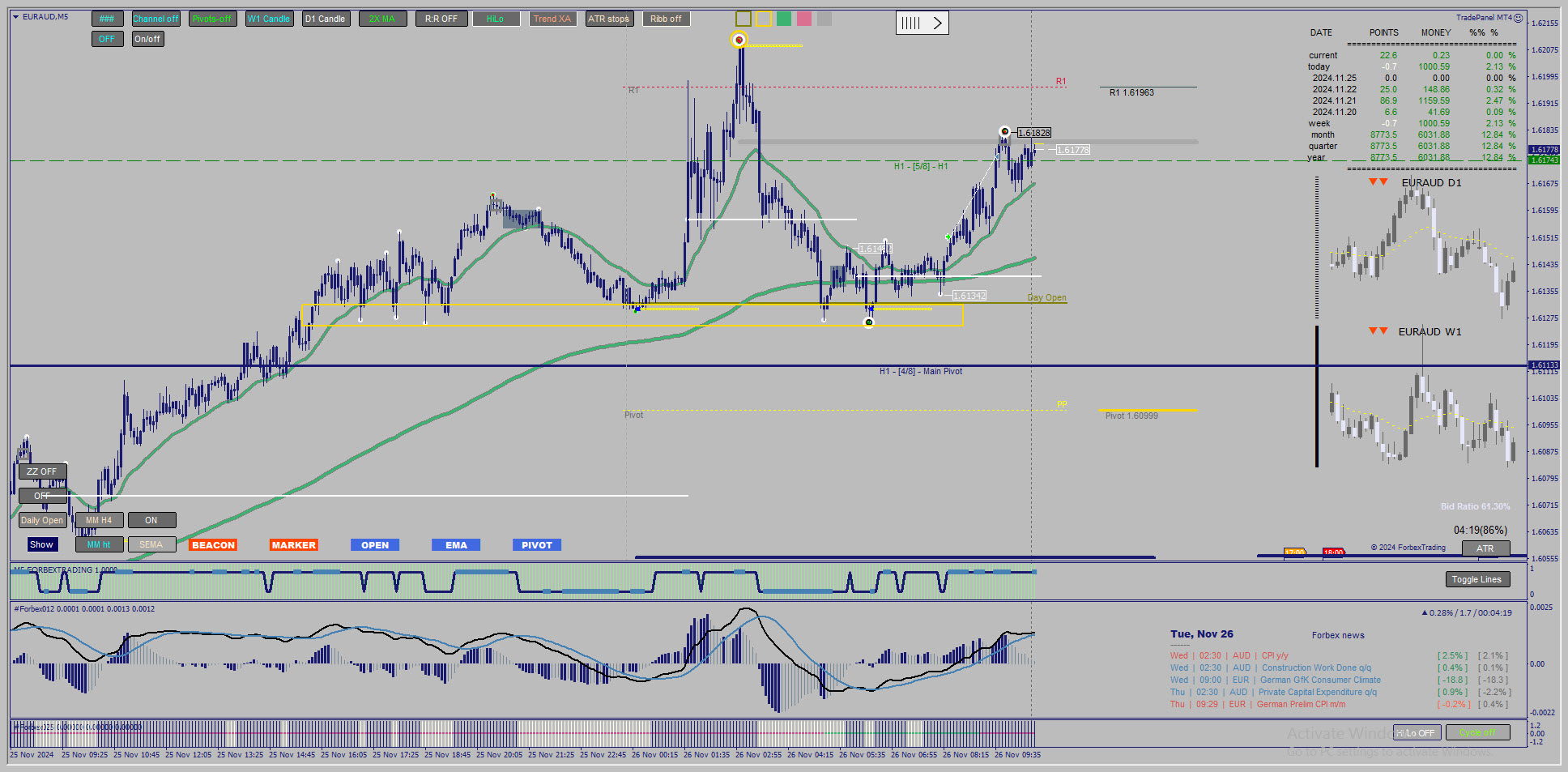Click the red 18:00 session time flag
This screenshot has height=772, width=1568.
[1333, 552]
